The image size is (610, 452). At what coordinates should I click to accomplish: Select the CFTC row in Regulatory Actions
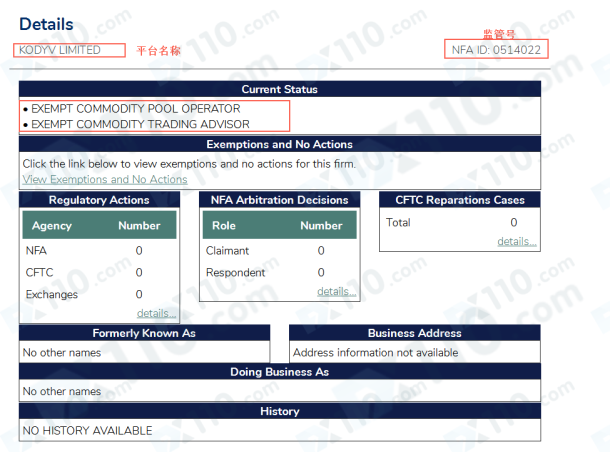99,272
